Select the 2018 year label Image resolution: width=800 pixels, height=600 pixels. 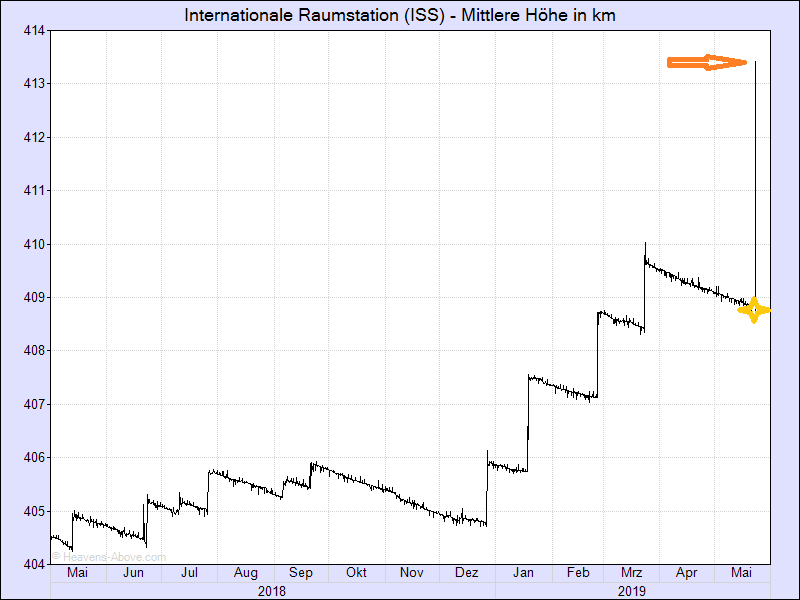pyautogui.click(x=271, y=591)
